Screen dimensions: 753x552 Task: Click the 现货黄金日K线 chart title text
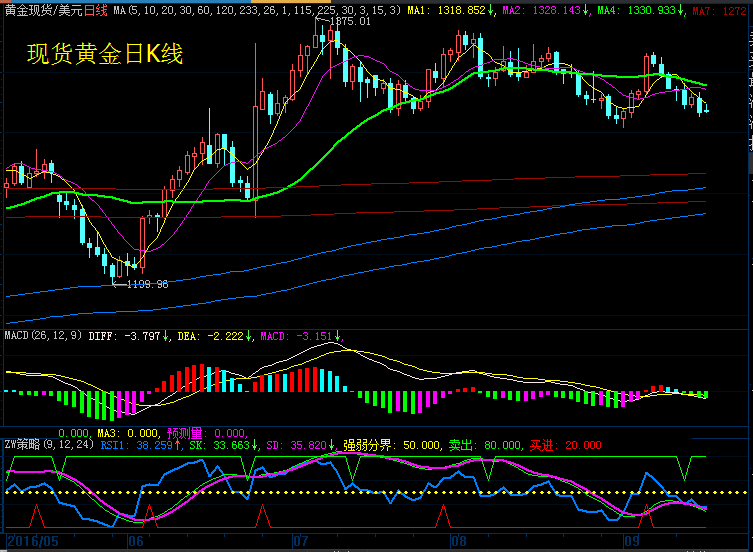click(x=105, y=54)
